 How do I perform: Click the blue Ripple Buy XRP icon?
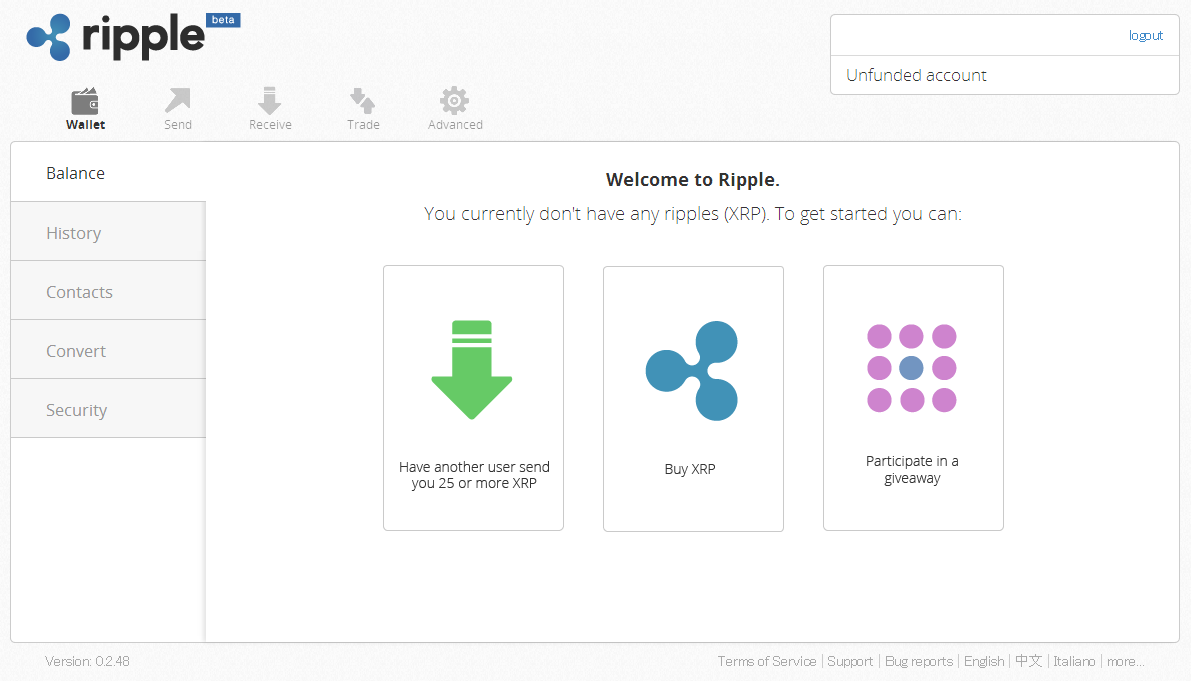tap(692, 370)
